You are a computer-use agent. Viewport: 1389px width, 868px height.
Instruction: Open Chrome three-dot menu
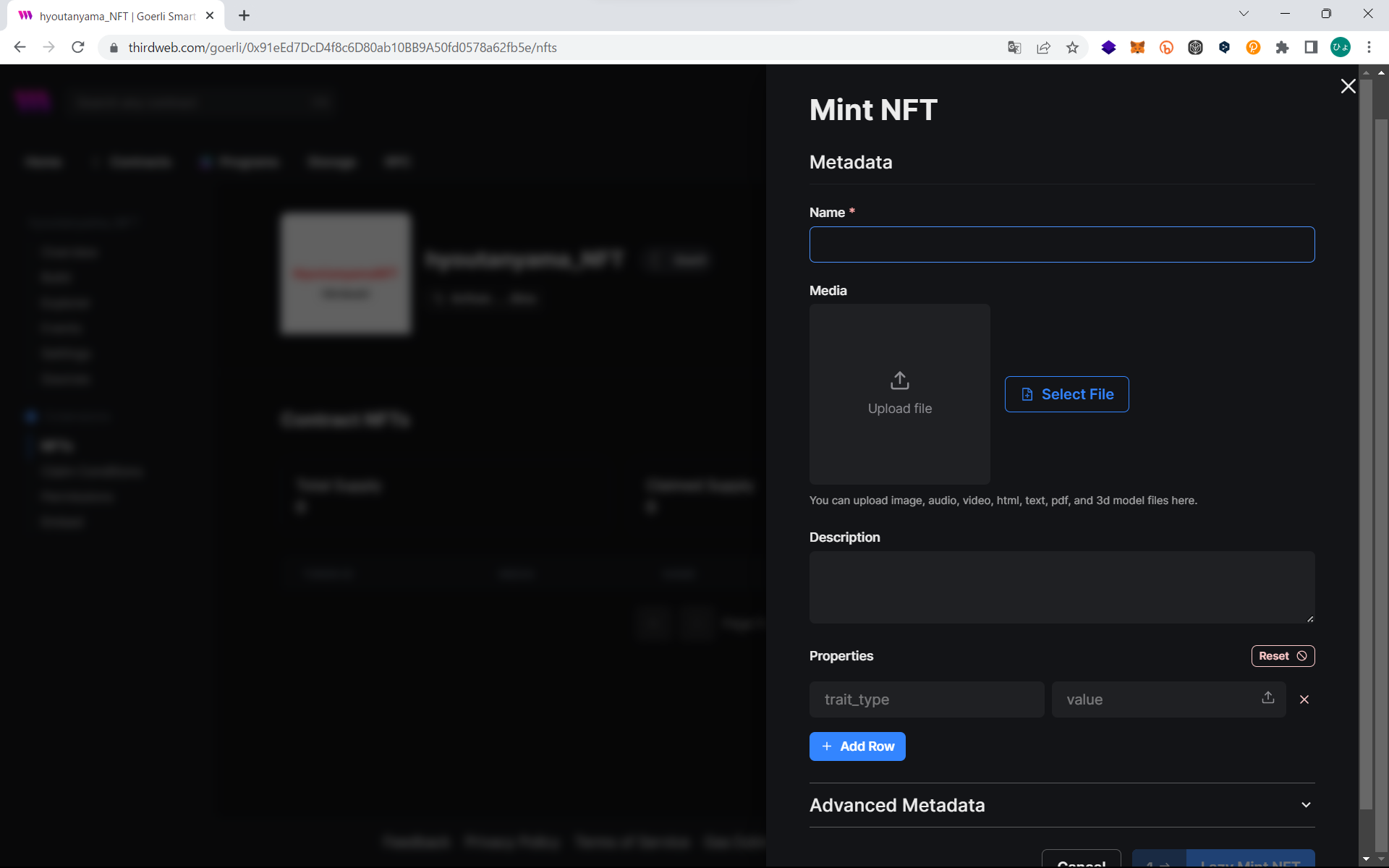[1369, 48]
